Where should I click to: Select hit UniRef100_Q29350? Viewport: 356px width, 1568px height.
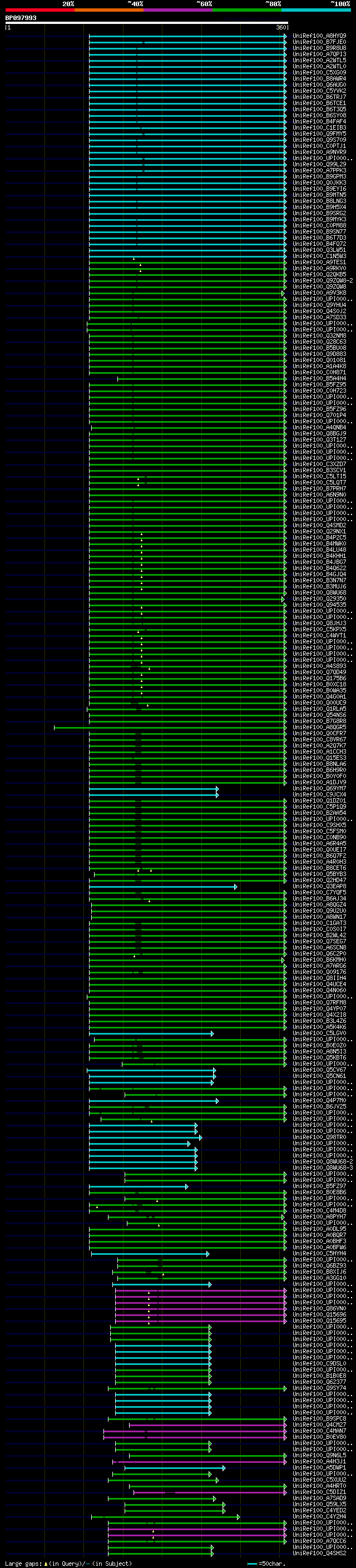coord(319,598)
